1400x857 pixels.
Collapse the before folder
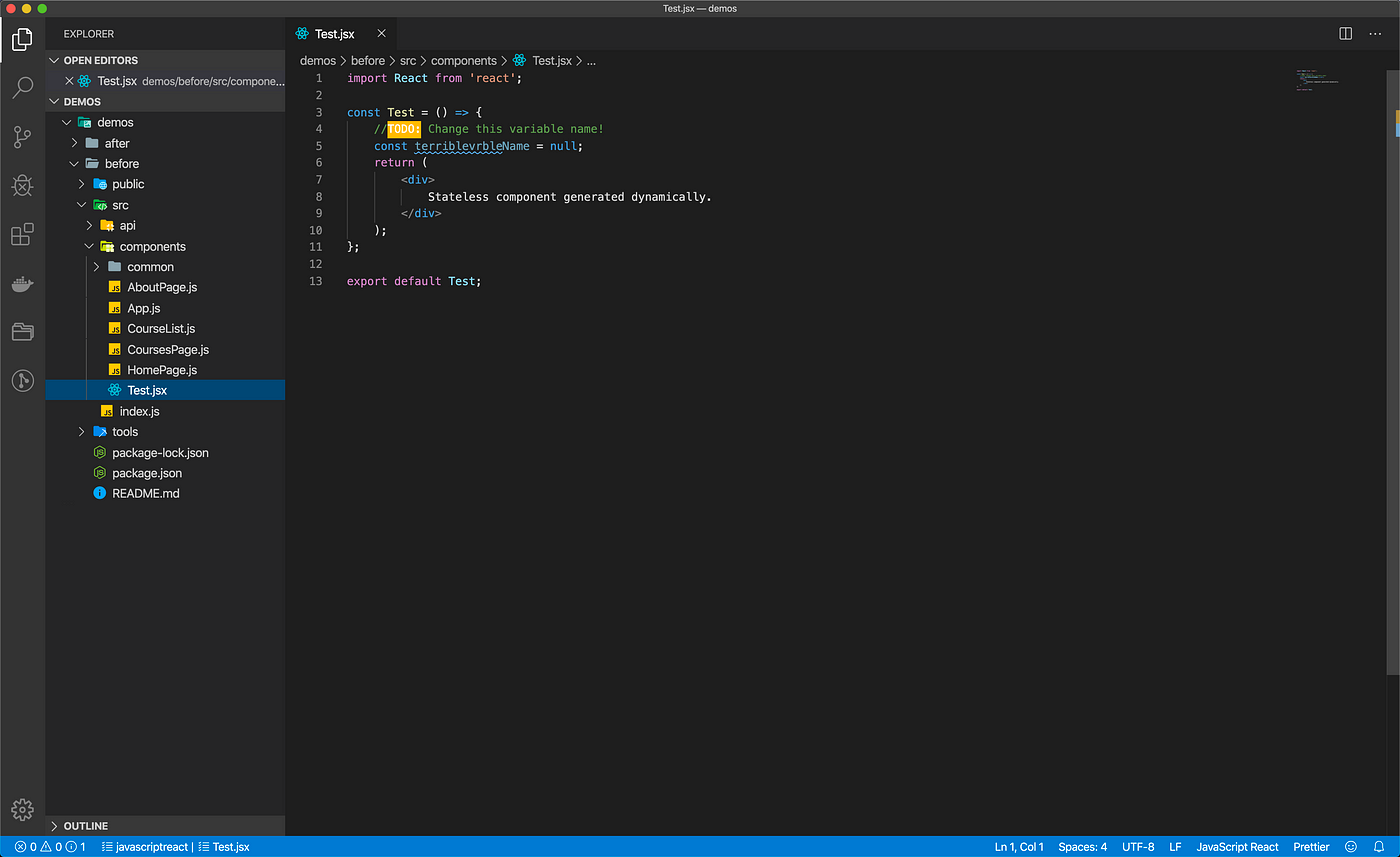click(x=165, y=163)
